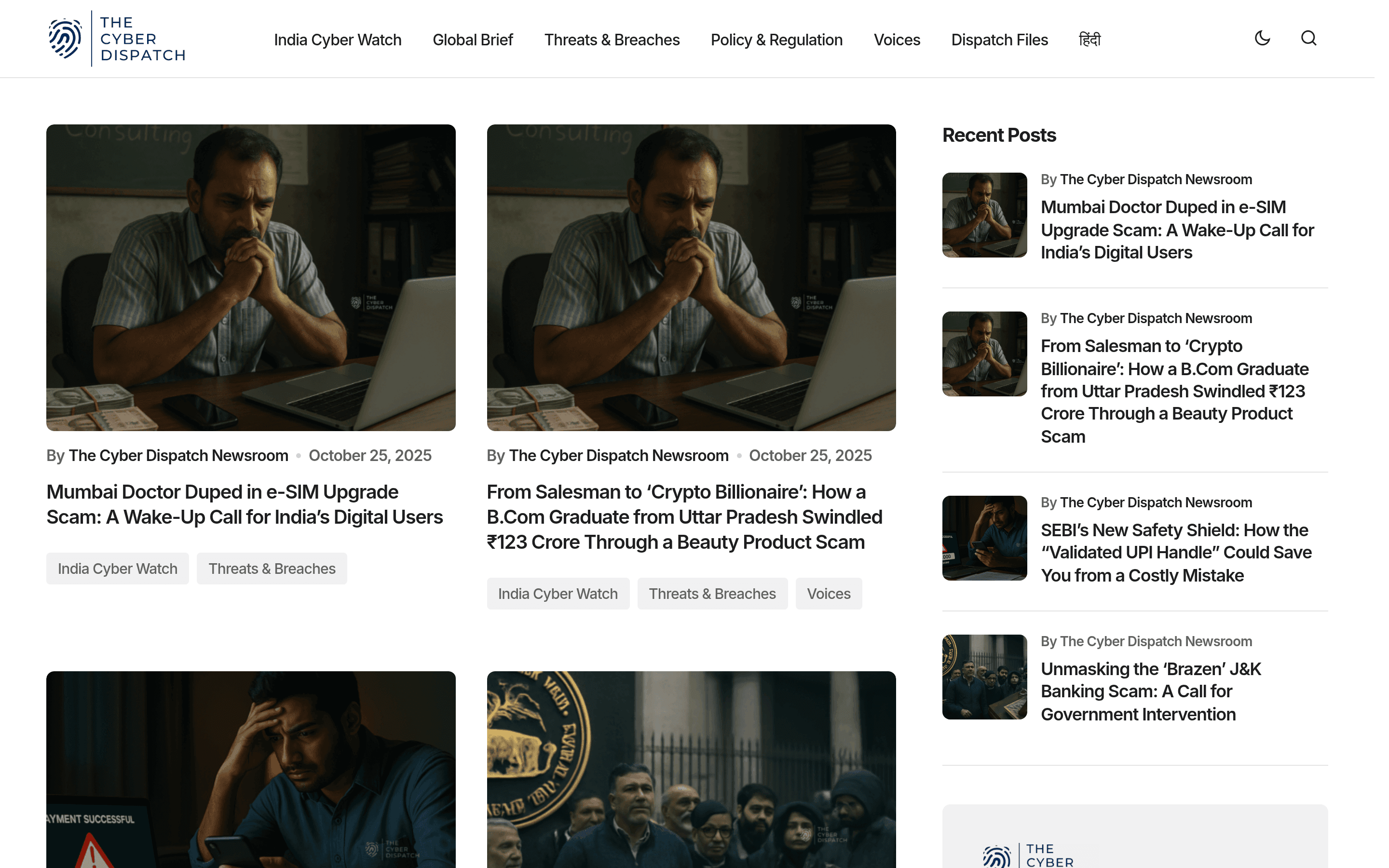Viewport: 1389px width, 868px height.
Task: Go to Global Brief section
Action: point(472,40)
